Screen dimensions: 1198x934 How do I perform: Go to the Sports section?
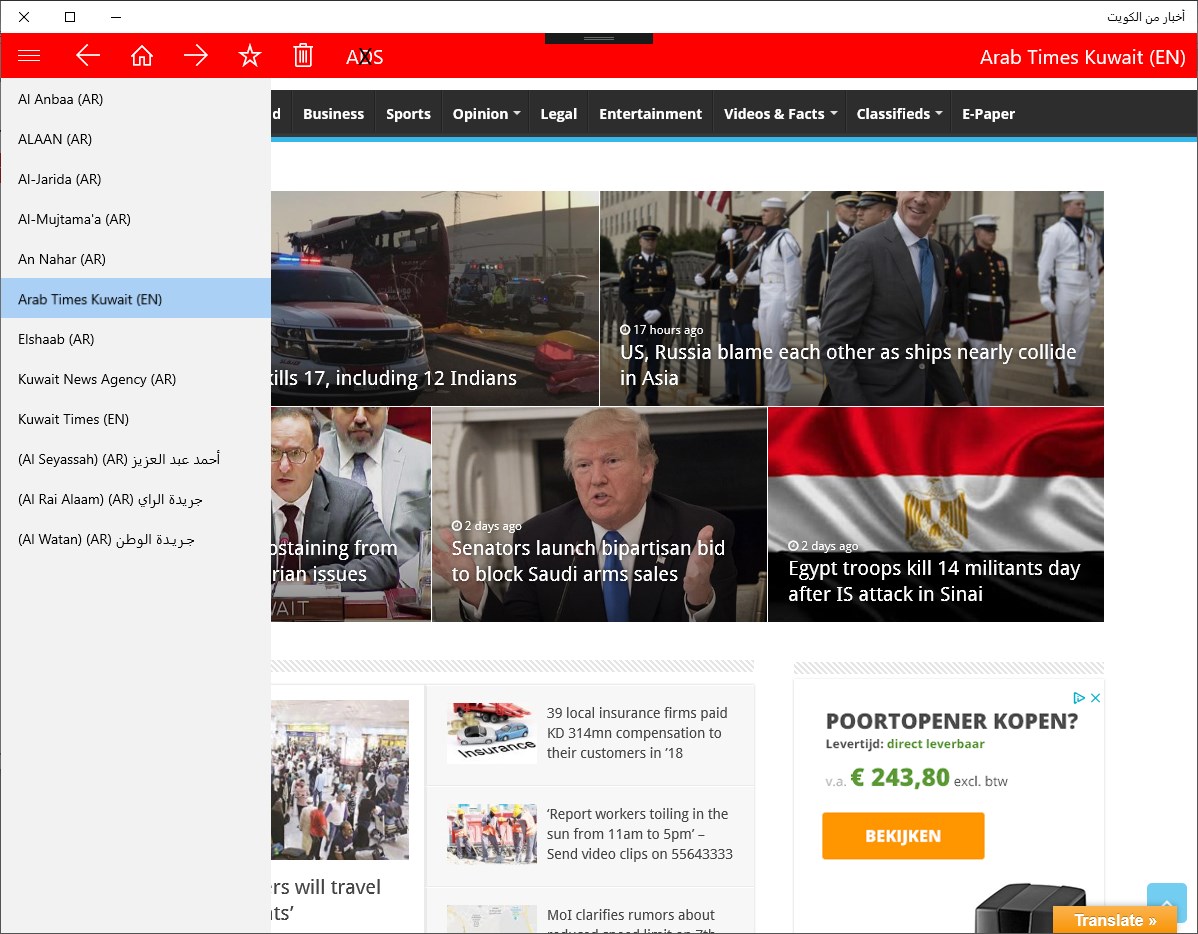pos(408,114)
